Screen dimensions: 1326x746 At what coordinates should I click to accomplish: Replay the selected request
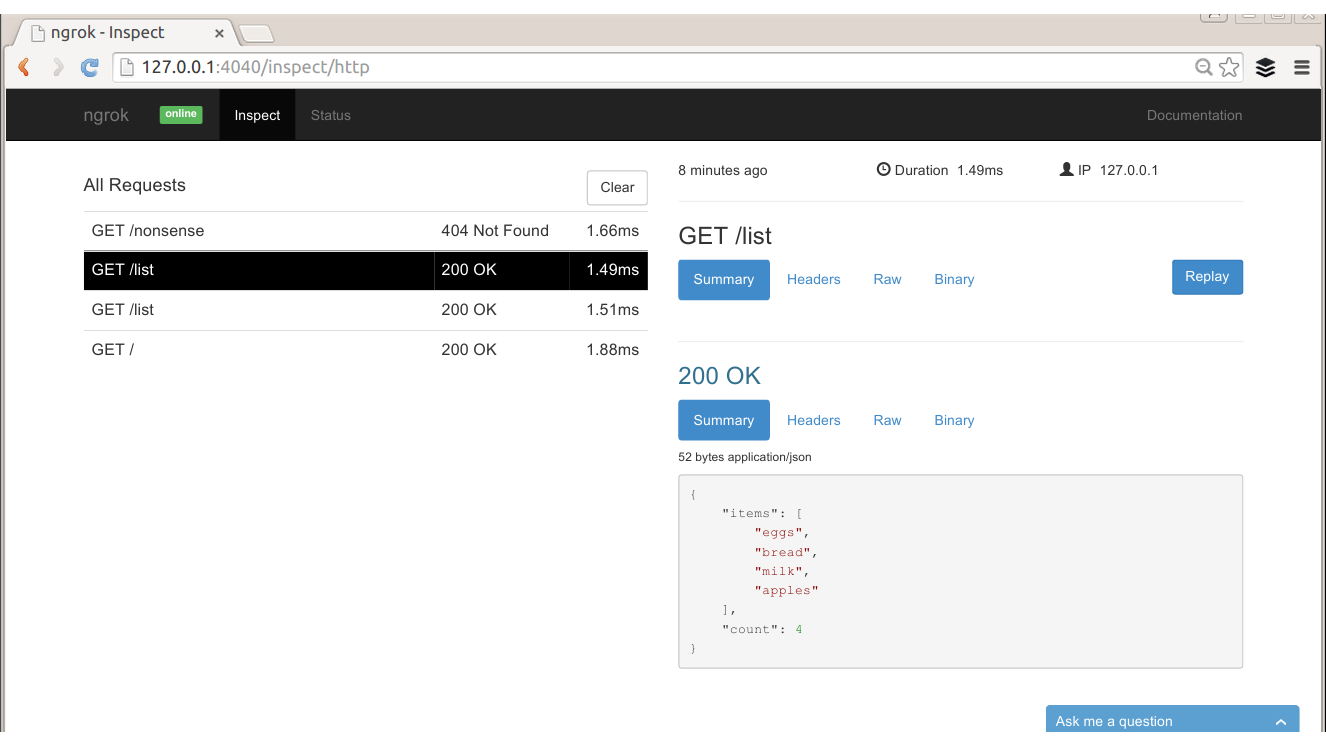coord(1207,277)
